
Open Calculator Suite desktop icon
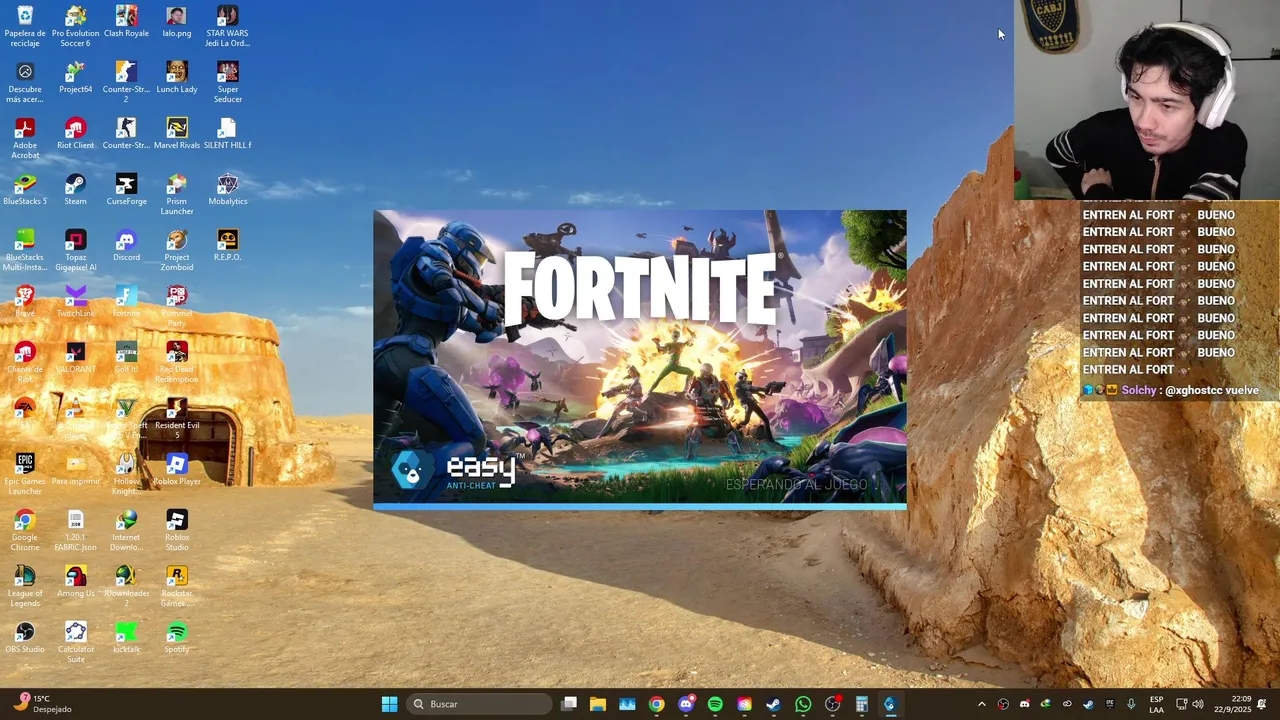point(75,642)
